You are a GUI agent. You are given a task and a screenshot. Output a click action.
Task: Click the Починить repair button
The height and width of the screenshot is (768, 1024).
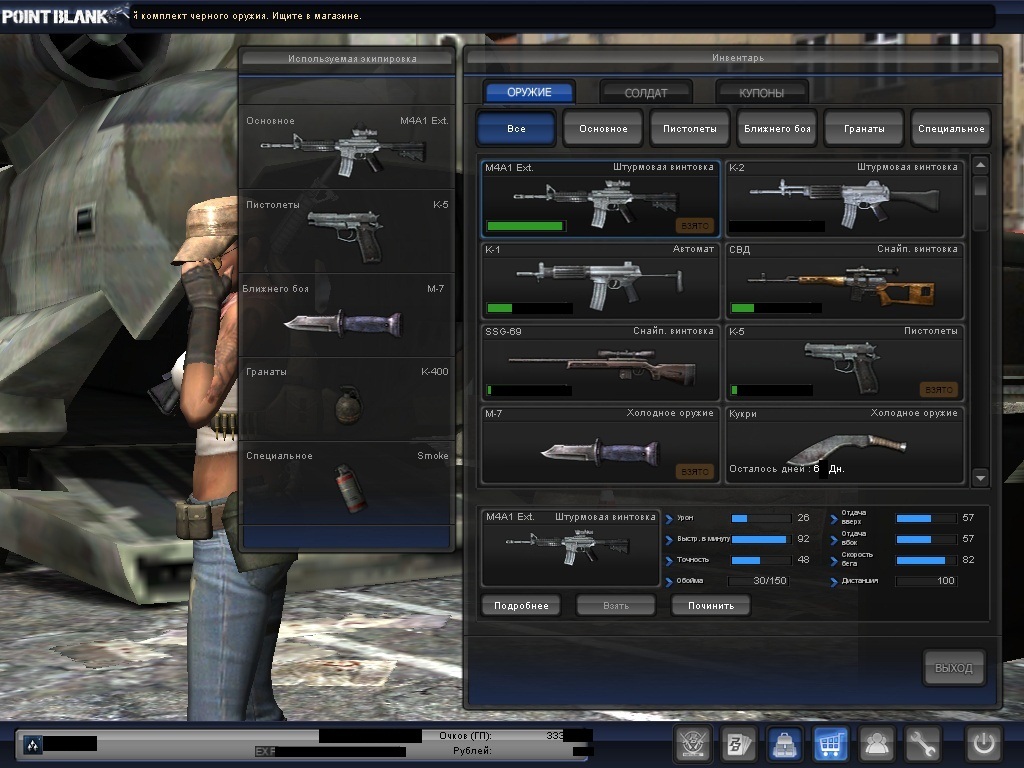[x=711, y=605]
